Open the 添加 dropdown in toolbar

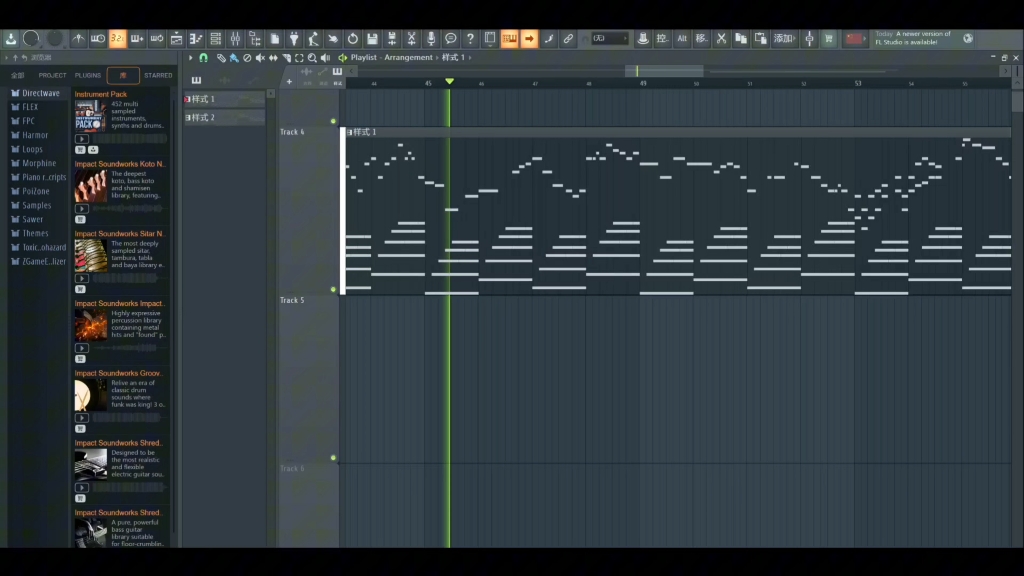783,39
